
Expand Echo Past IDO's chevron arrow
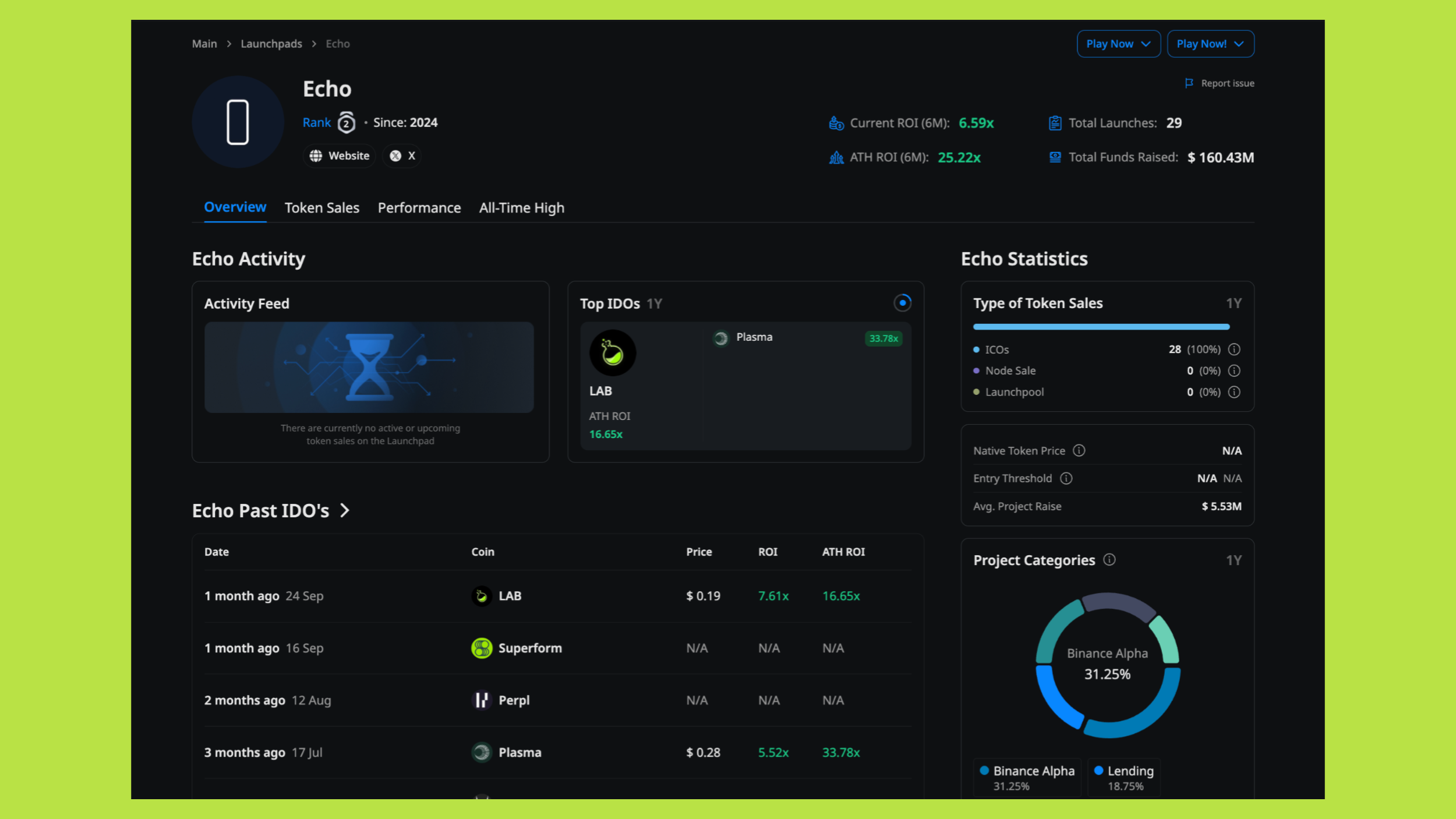click(345, 511)
